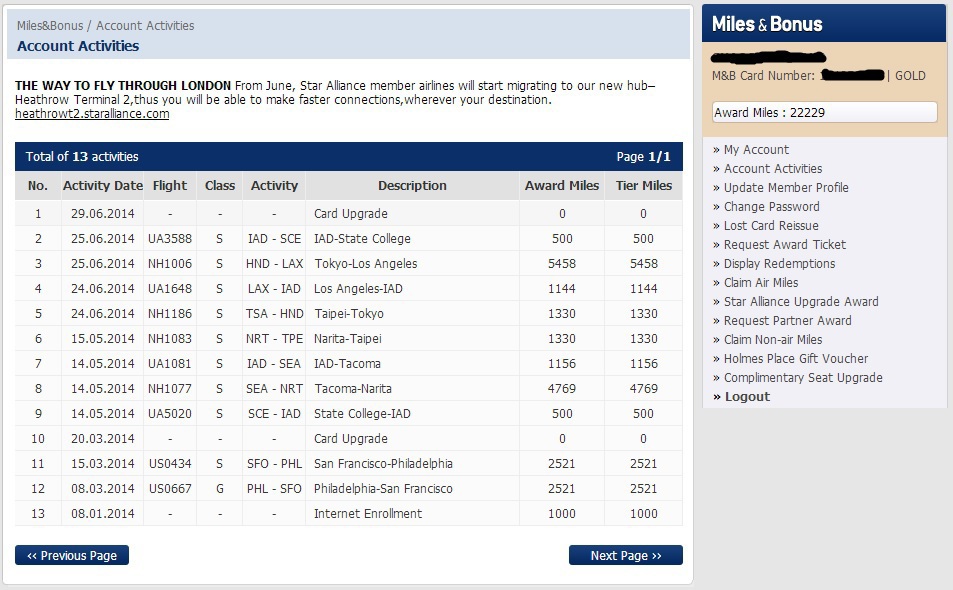Viewport: 953px width, 590px height.
Task: Click the Previous Page button
Action: click(72, 555)
